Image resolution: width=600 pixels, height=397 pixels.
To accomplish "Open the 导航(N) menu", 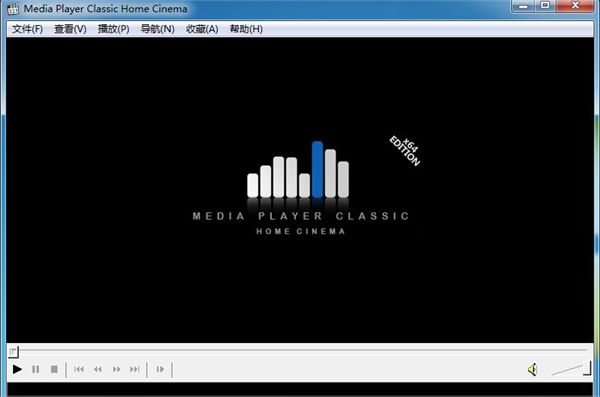I will [x=157, y=29].
